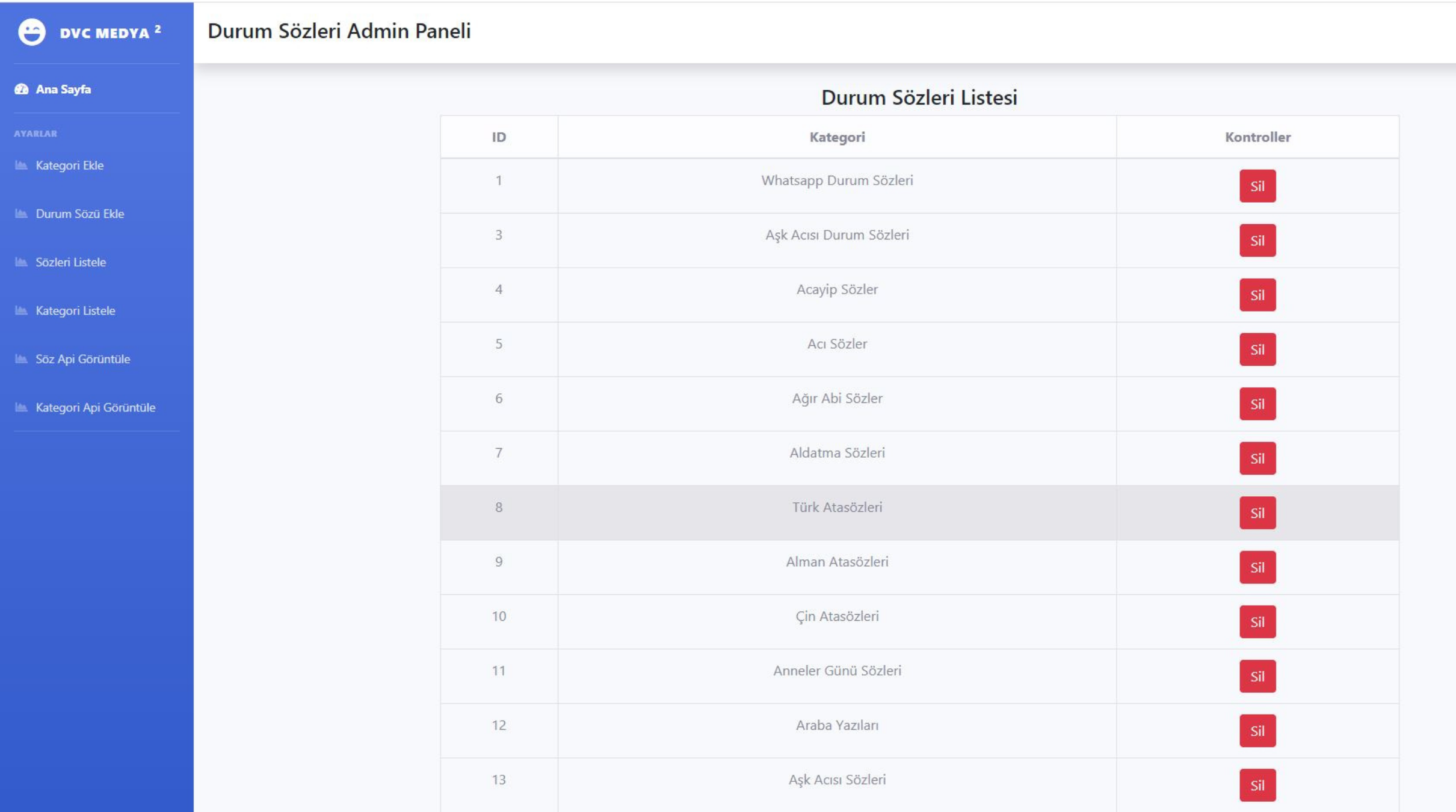Screen dimensions: 1456x812
Task: Select the Anneler Günü Sözleri row text
Action: point(837,670)
